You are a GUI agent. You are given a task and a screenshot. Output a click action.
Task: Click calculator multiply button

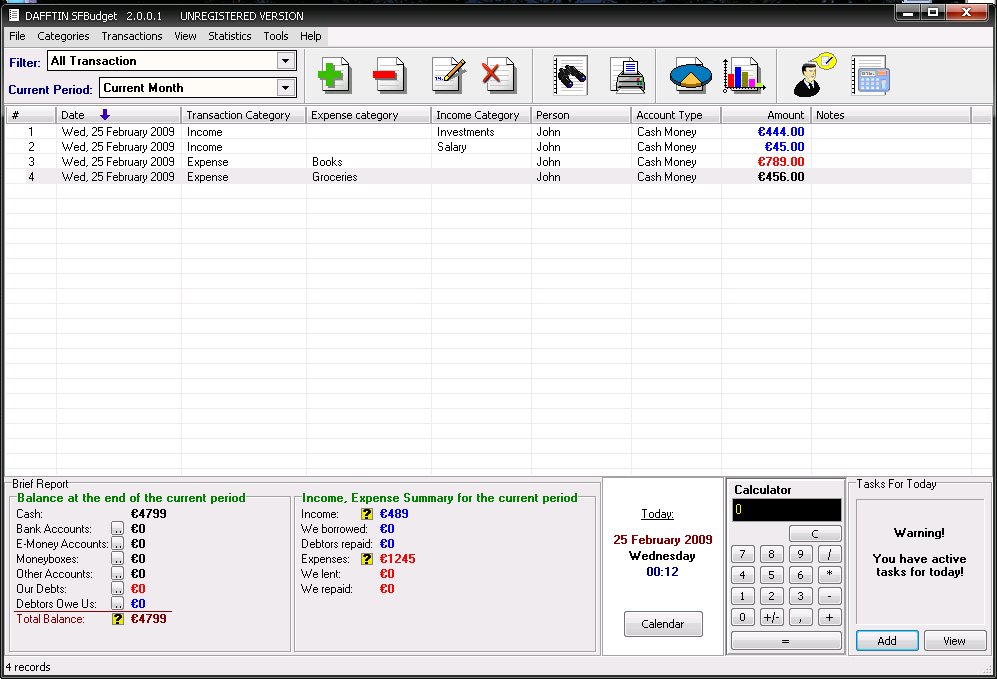click(829, 575)
